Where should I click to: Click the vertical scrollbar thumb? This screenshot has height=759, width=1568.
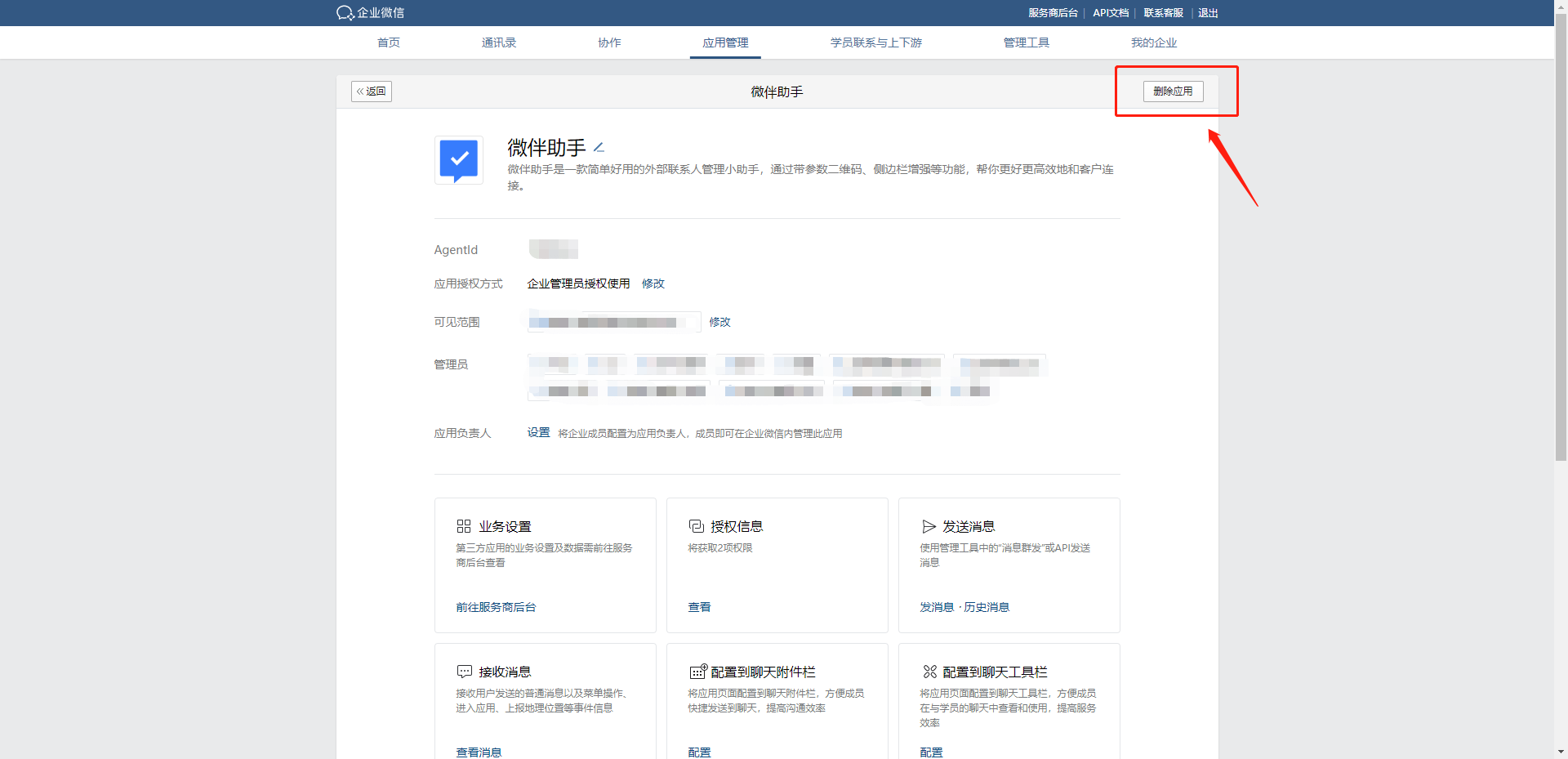1561,237
